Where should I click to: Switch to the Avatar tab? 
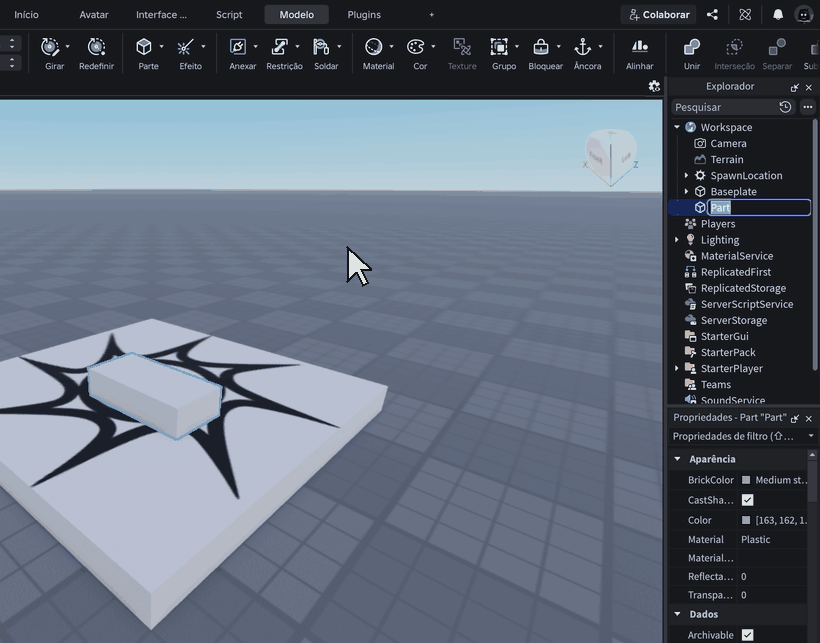point(94,15)
